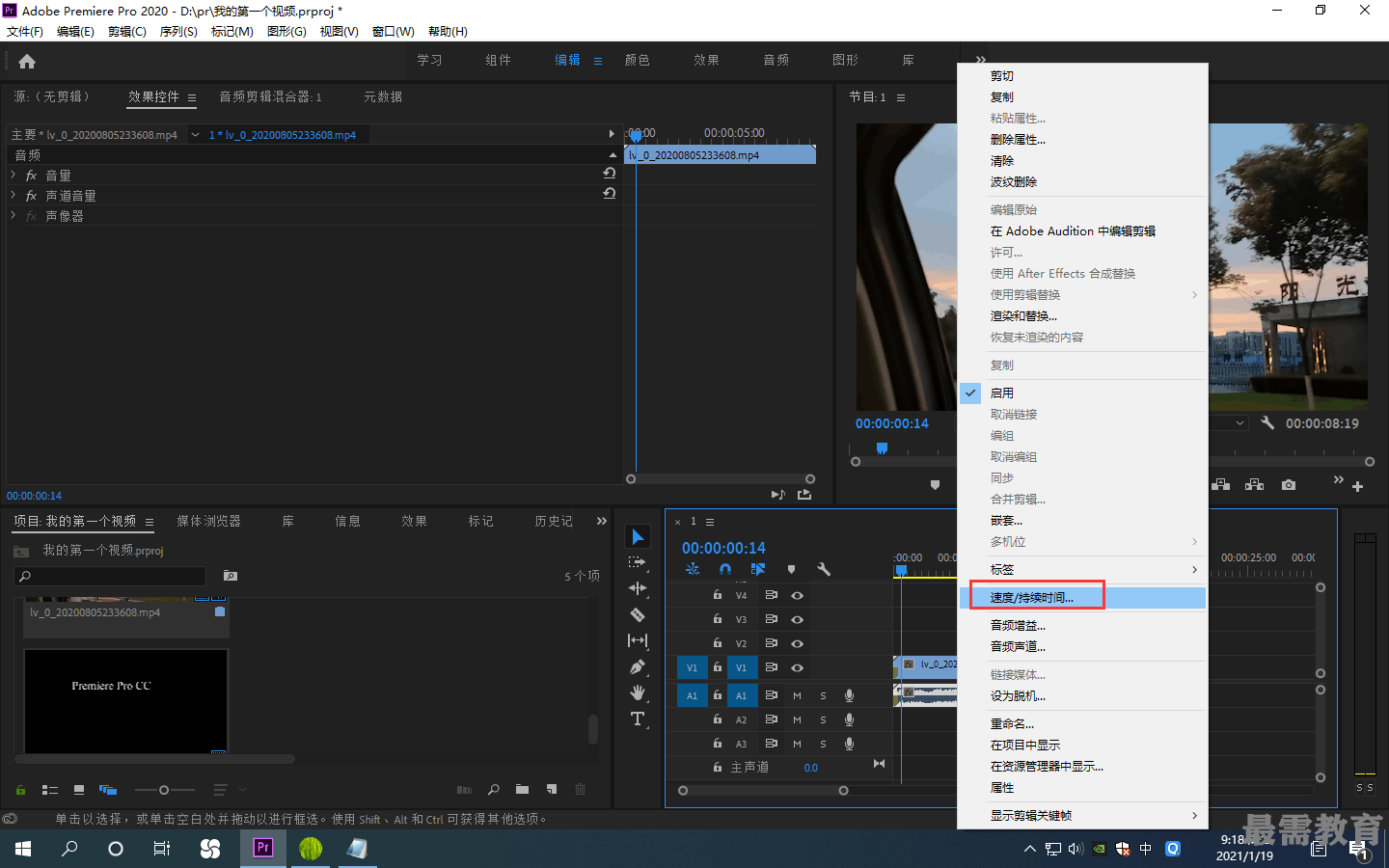Image resolution: width=1389 pixels, height=868 pixels.
Task: Toggle insert sequences as nests option
Action: [x=693, y=569]
